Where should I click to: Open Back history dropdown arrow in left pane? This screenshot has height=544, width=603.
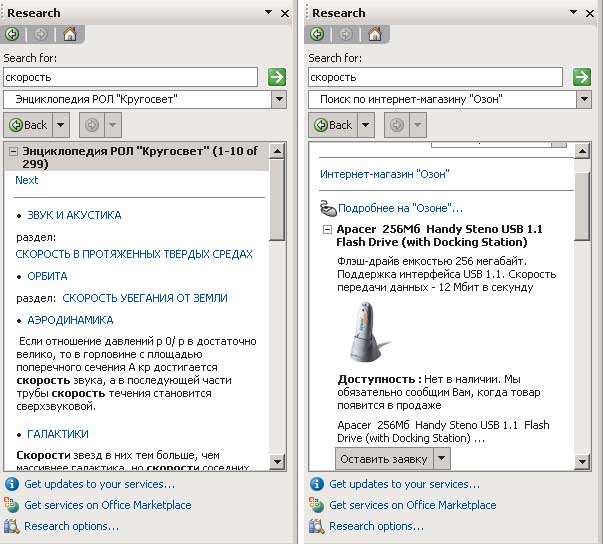[61, 125]
